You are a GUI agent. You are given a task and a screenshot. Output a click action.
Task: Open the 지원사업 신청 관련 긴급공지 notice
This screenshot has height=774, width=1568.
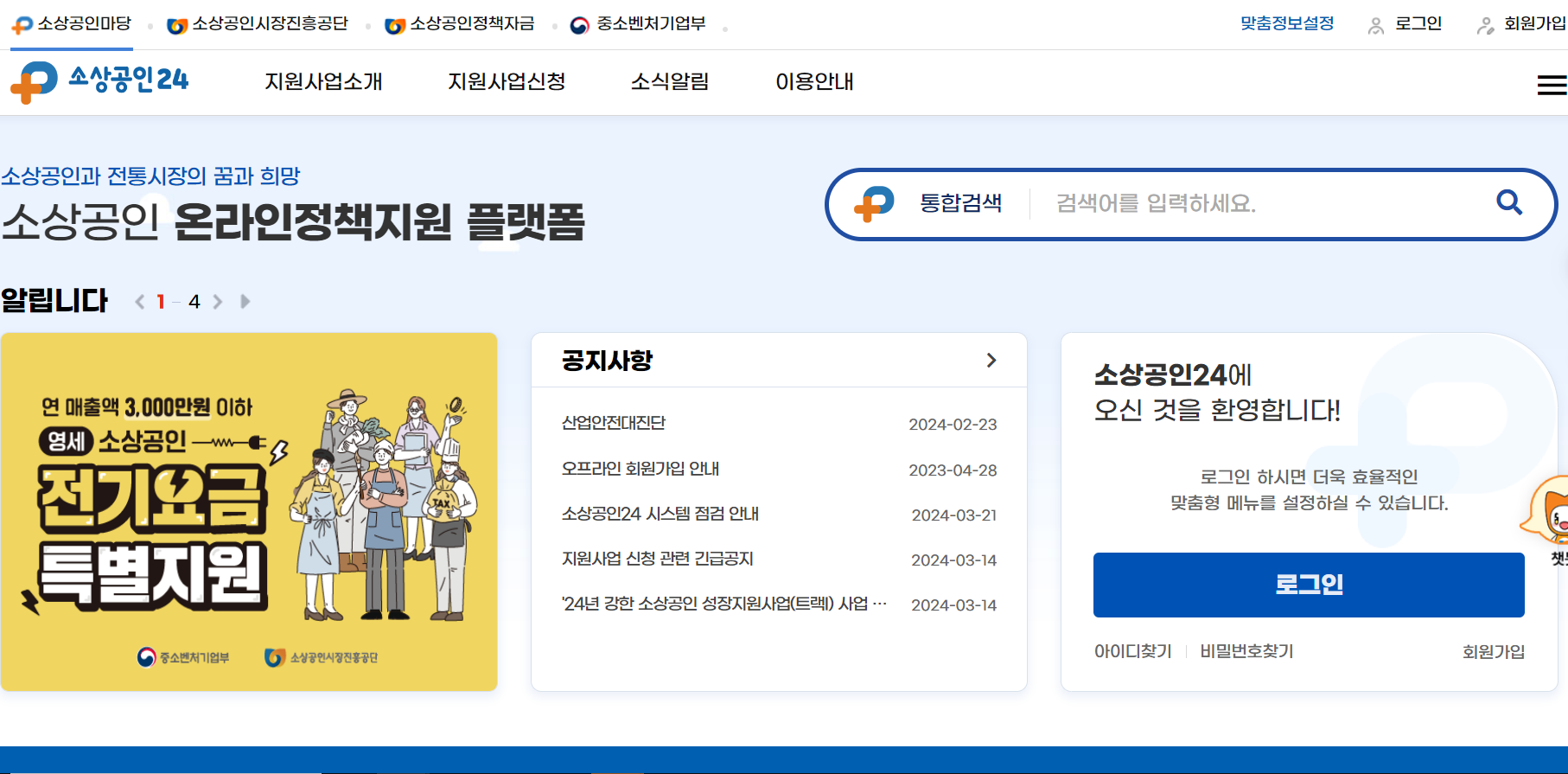click(x=658, y=559)
